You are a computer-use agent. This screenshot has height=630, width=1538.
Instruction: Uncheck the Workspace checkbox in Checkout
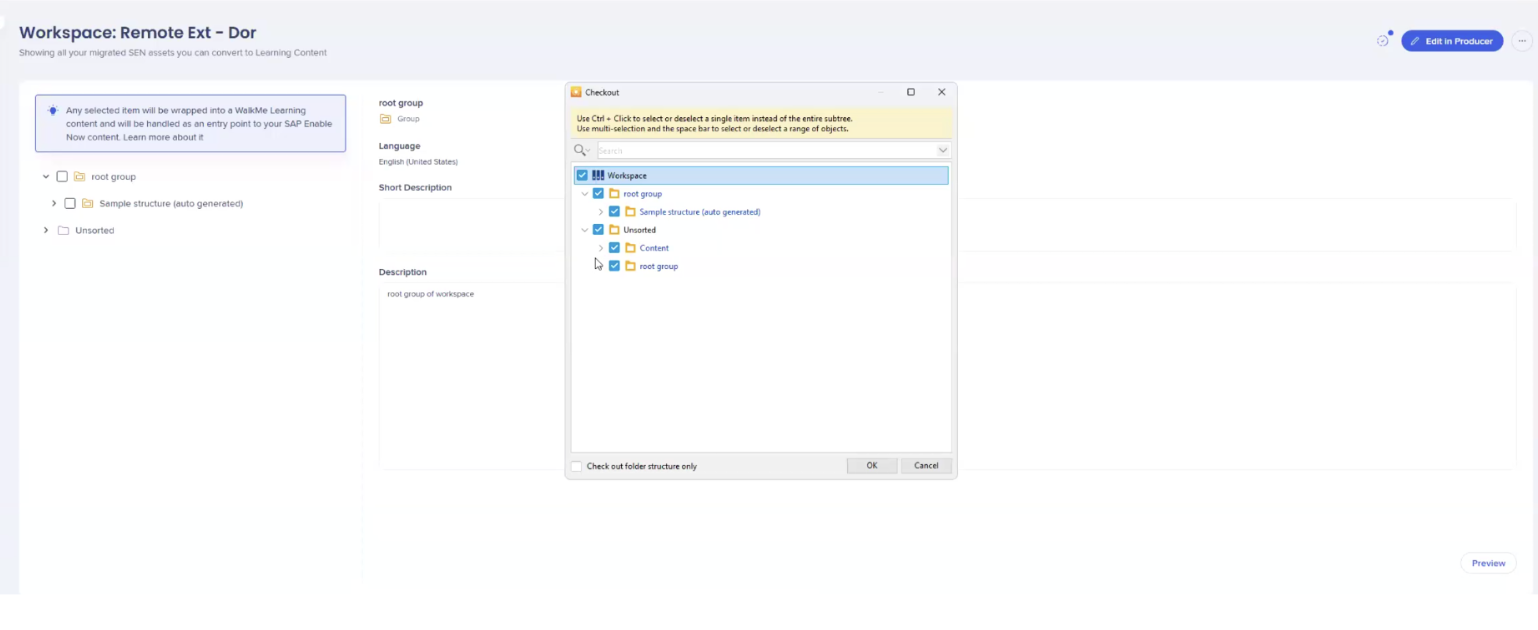(x=582, y=176)
